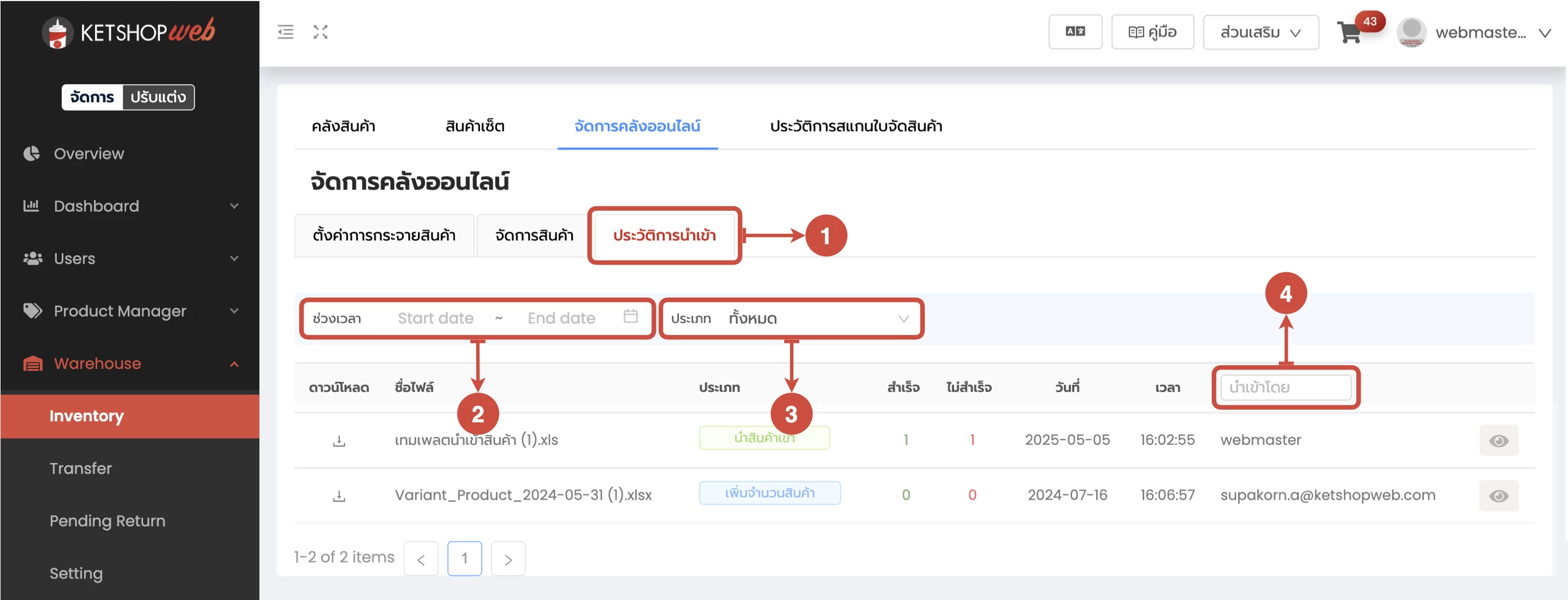Expand the ส่วนเสริม dropdown
This screenshot has width=1568, height=600.
1260,32
